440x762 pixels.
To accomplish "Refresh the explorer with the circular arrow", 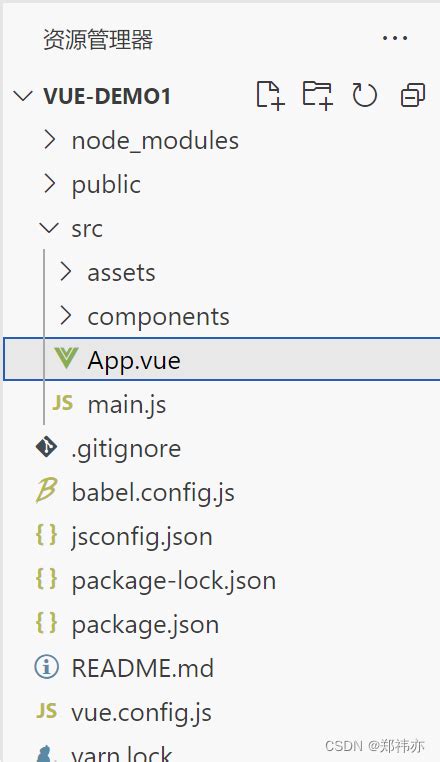I will (x=365, y=95).
